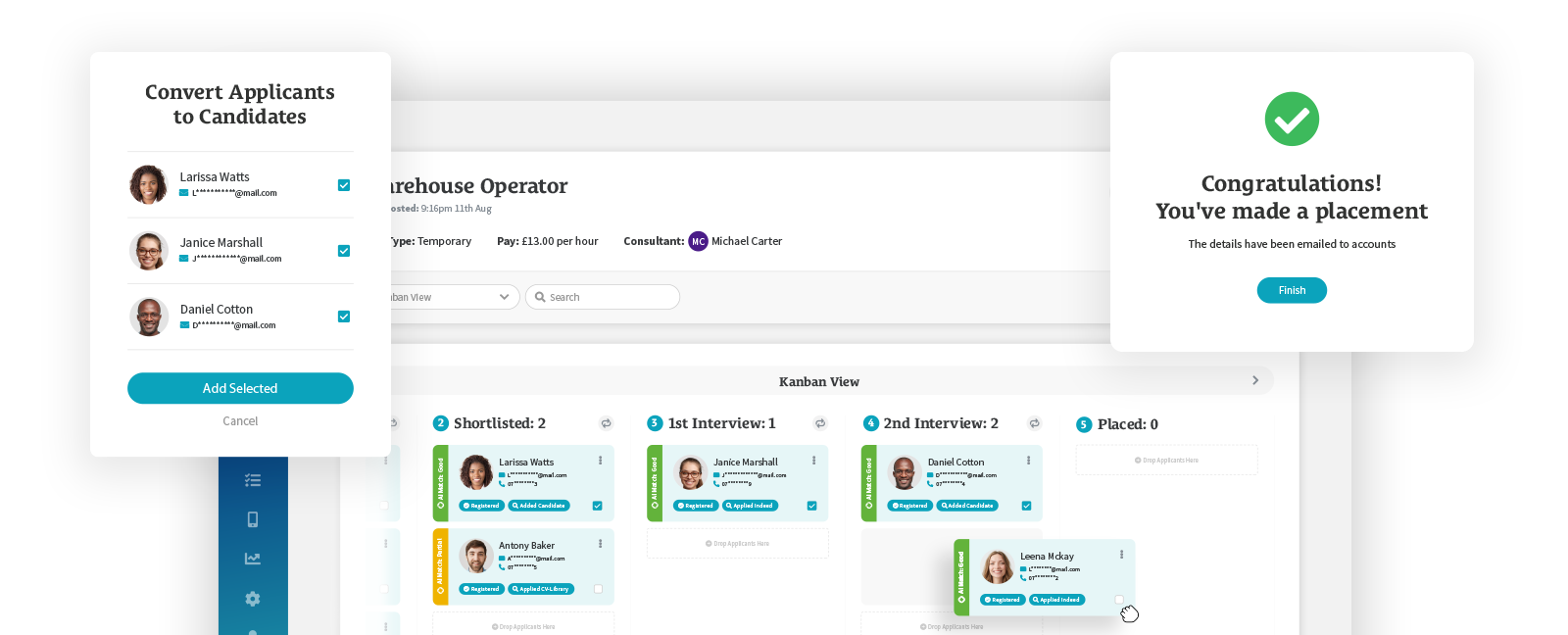Click the Finish button
The image size is (1568, 635).
1292,290
